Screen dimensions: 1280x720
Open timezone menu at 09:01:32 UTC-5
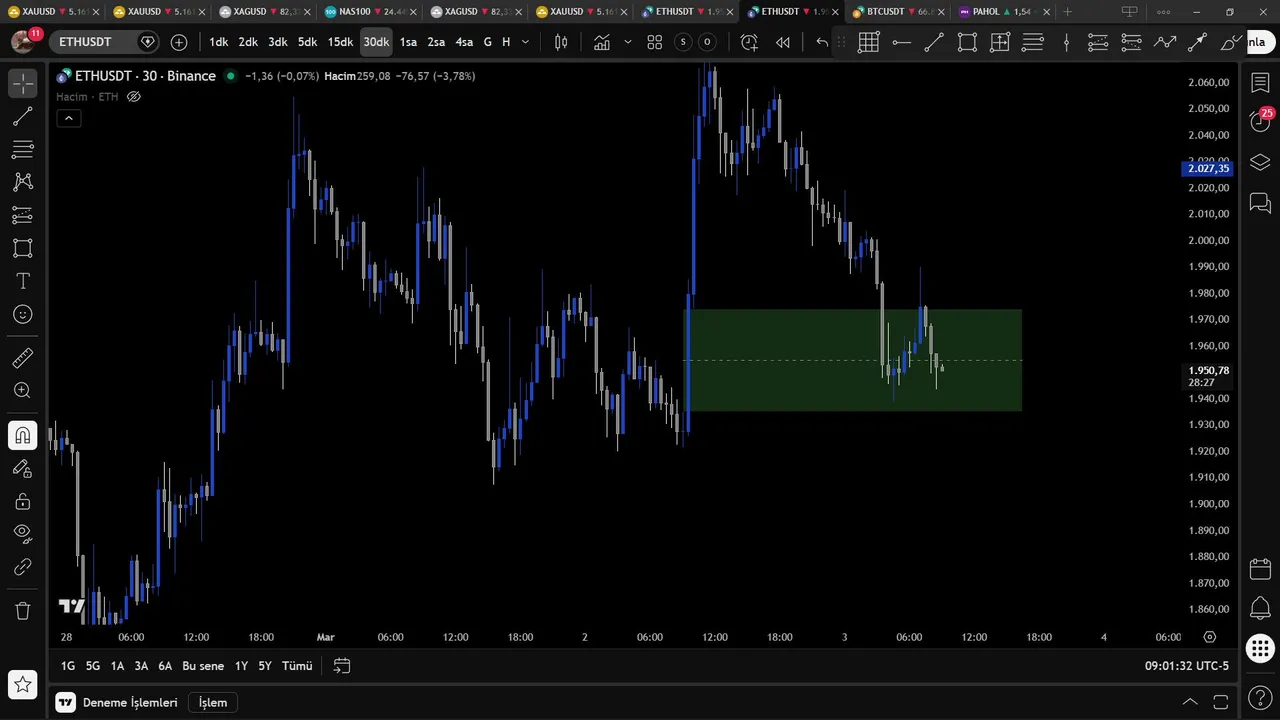pyautogui.click(x=1187, y=666)
